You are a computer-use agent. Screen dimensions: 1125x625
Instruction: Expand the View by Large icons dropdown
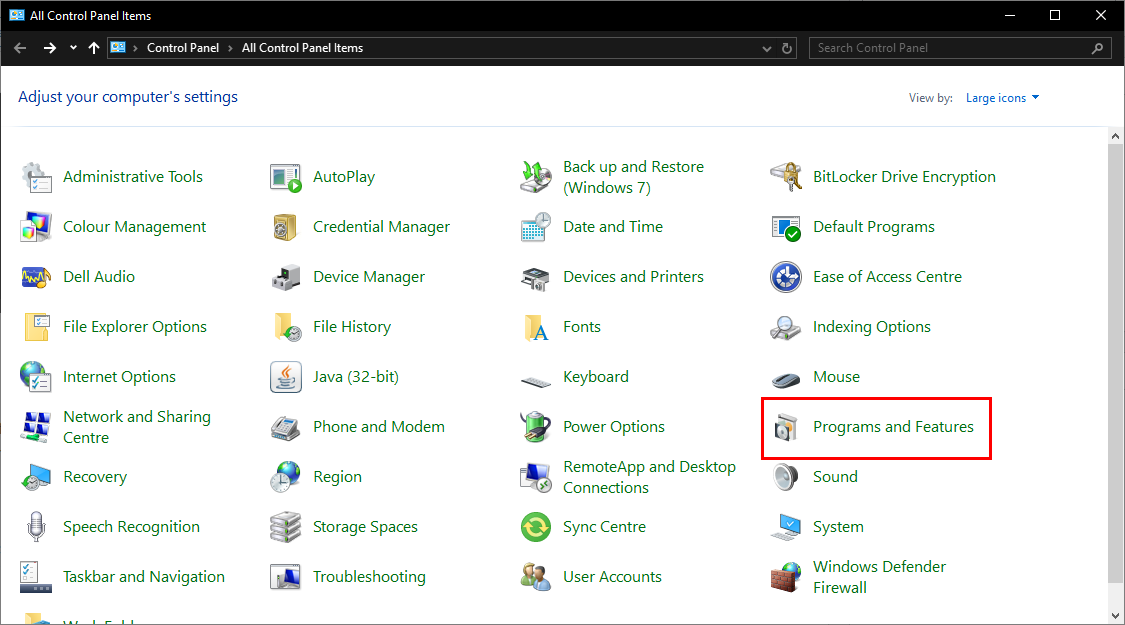tap(1002, 98)
